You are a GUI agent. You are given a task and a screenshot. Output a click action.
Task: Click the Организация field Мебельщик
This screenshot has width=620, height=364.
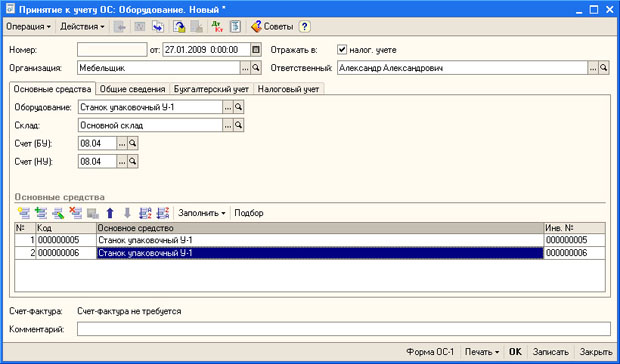pos(159,68)
